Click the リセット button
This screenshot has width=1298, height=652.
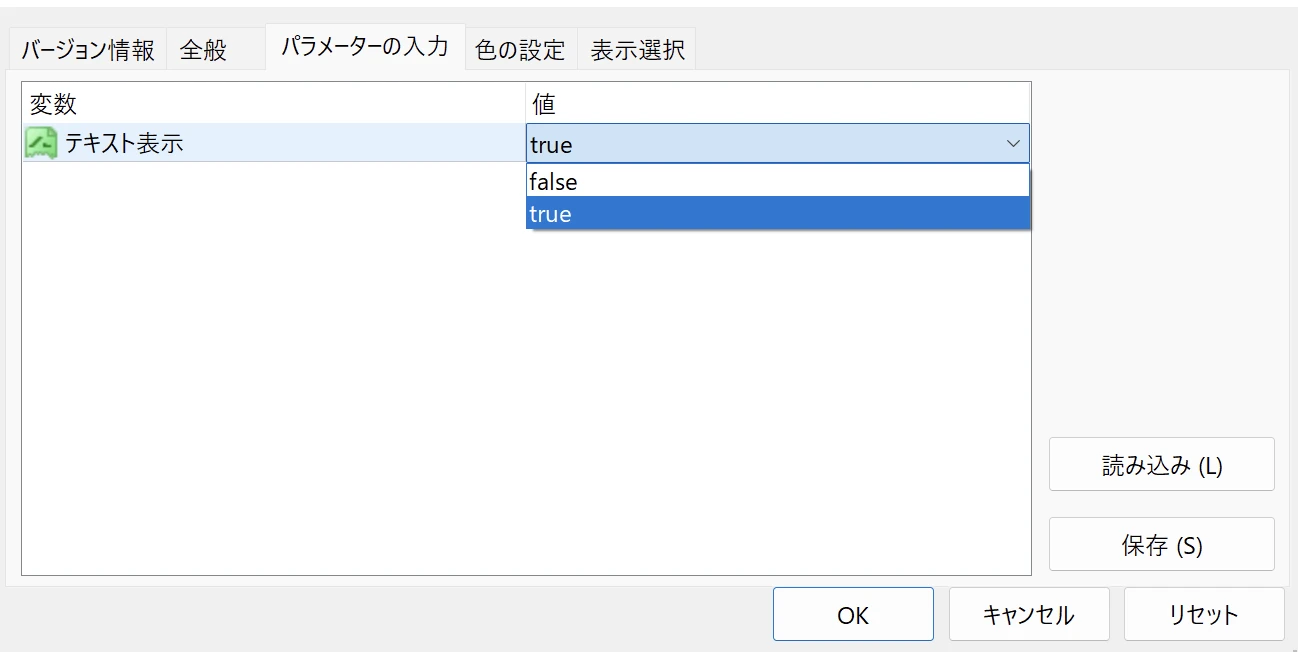pyautogui.click(x=1204, y=614)
